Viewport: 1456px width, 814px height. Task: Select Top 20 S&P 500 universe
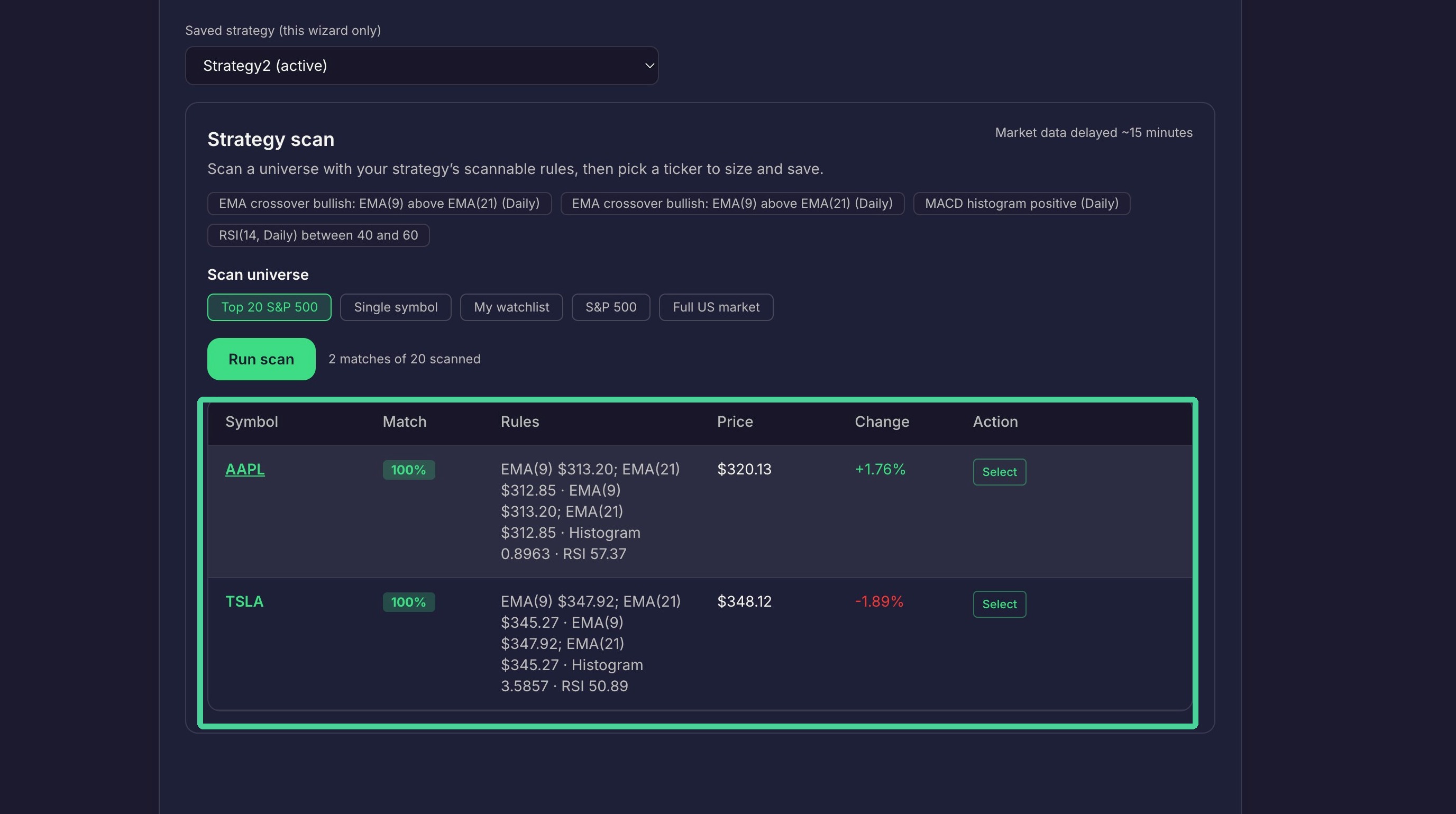click(x=269, y=307)
